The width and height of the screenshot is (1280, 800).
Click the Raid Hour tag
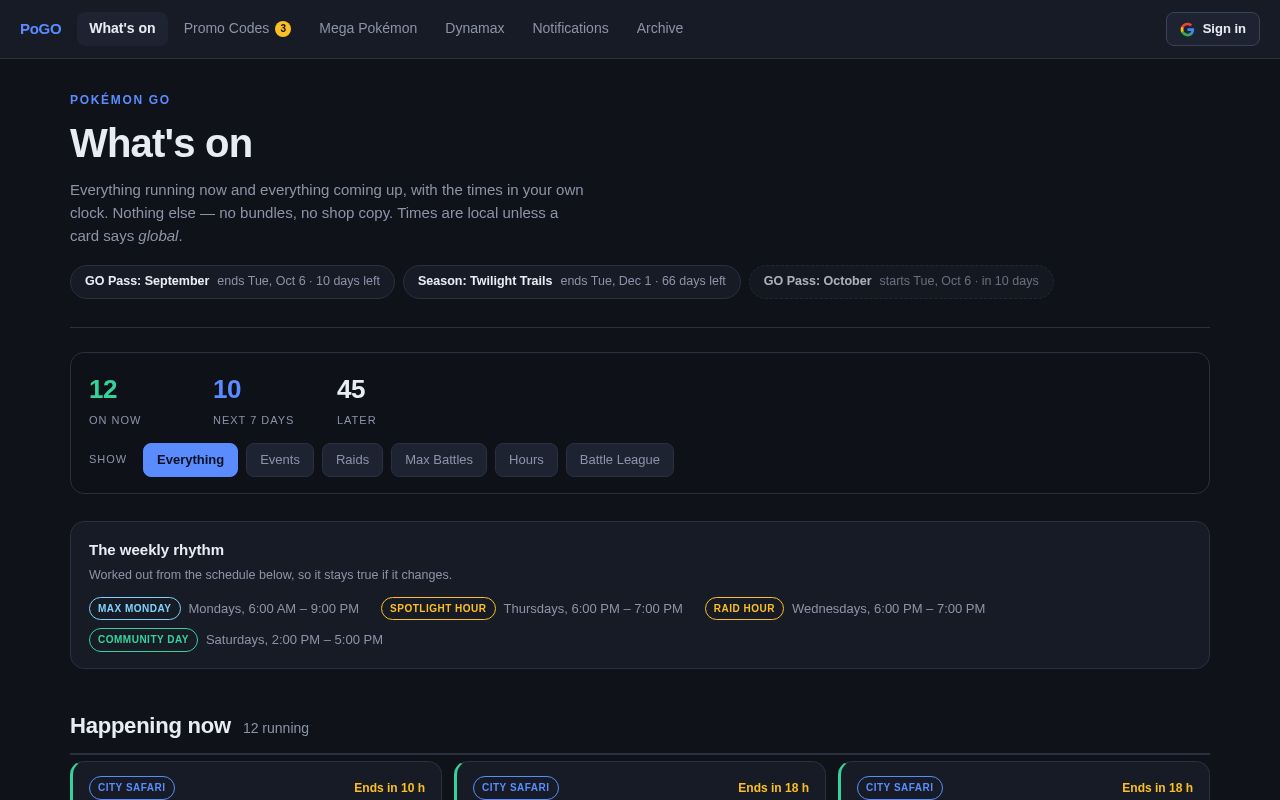(x=744, y=609)
